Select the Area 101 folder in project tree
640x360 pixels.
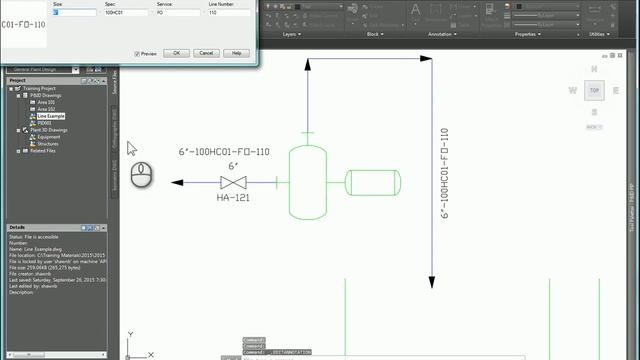point(46,102)
